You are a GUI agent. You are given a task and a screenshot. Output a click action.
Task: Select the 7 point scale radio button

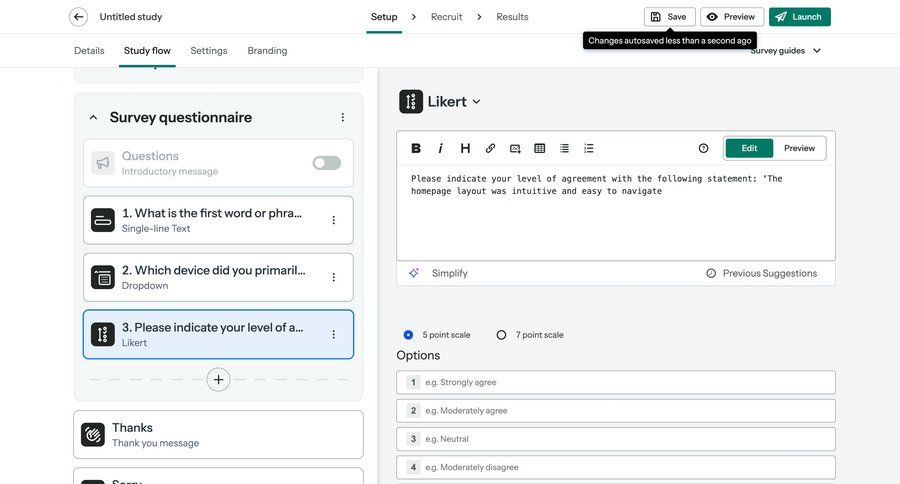coord(502,335)
